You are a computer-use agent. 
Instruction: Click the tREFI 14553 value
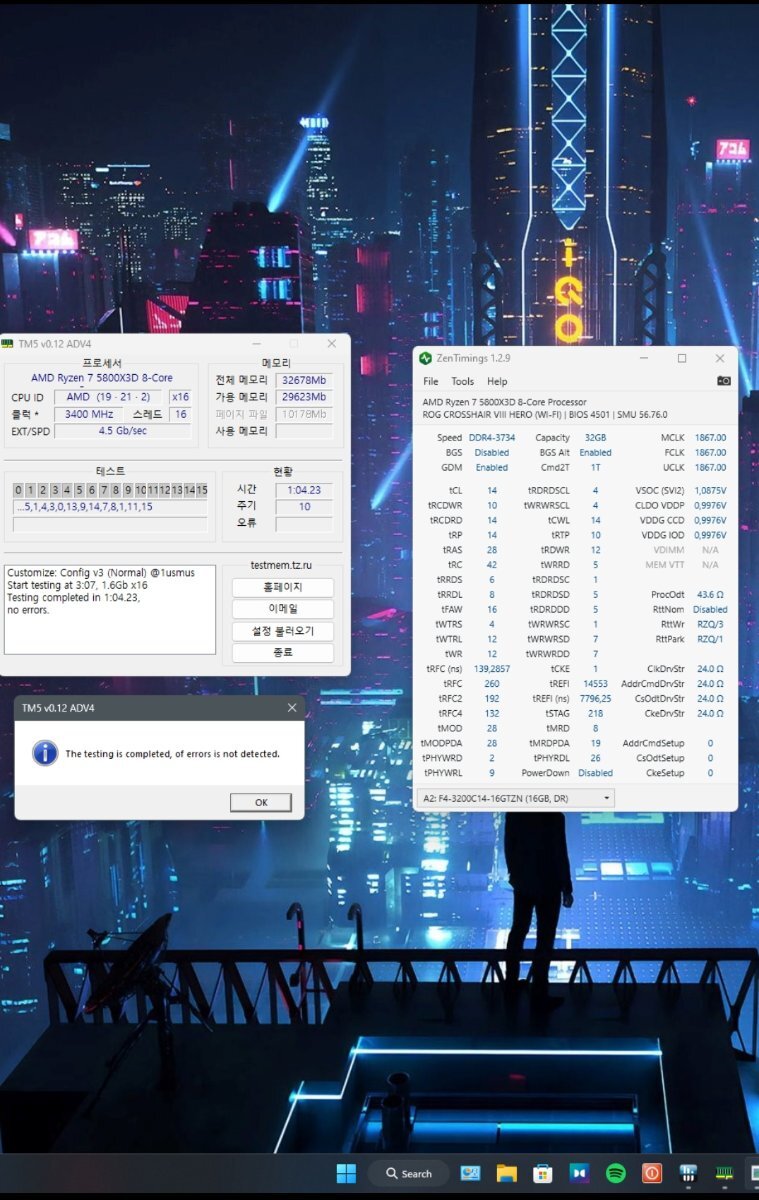tap(595, 683)
